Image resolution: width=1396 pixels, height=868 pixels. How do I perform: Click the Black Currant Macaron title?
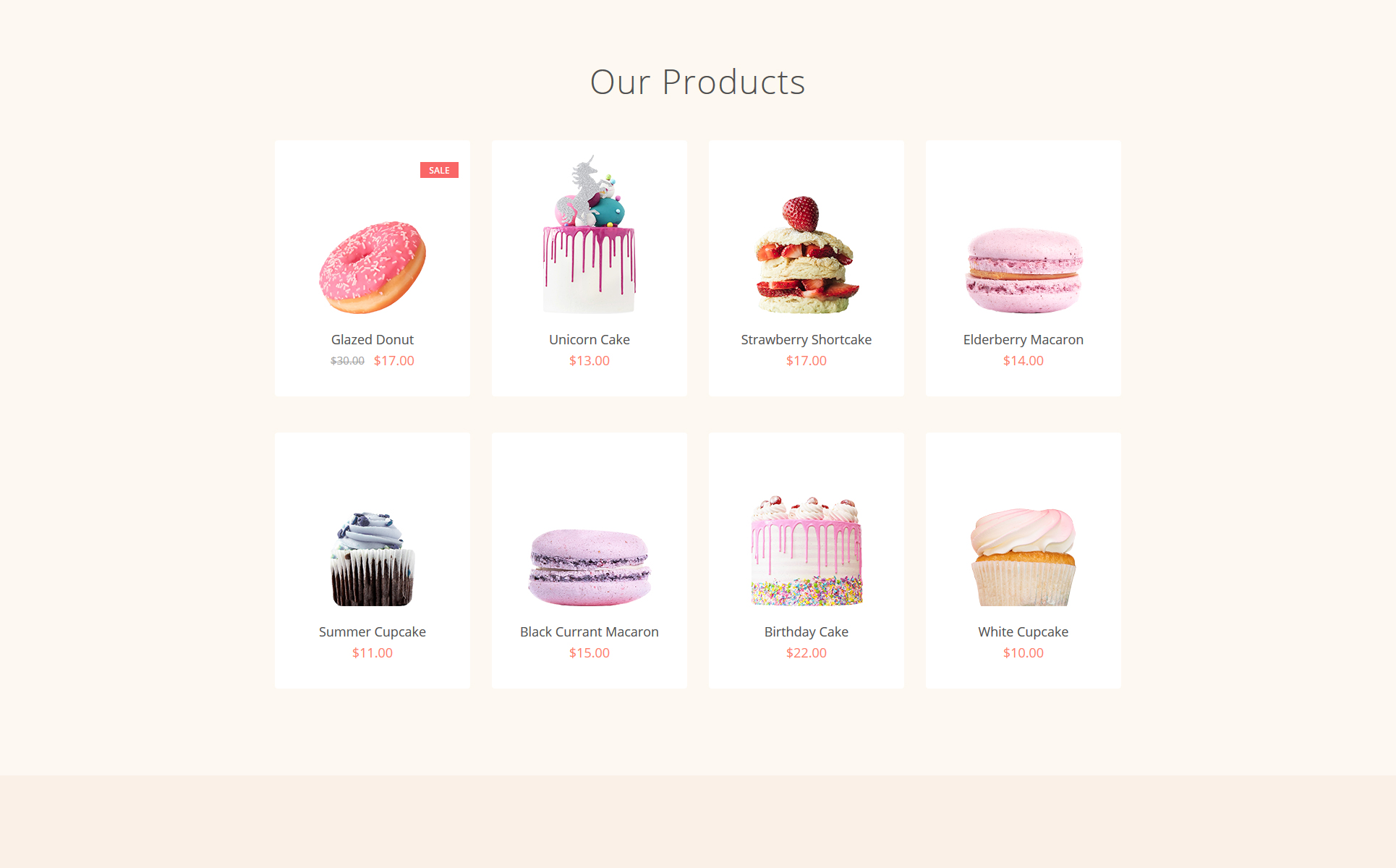[590, 631]
